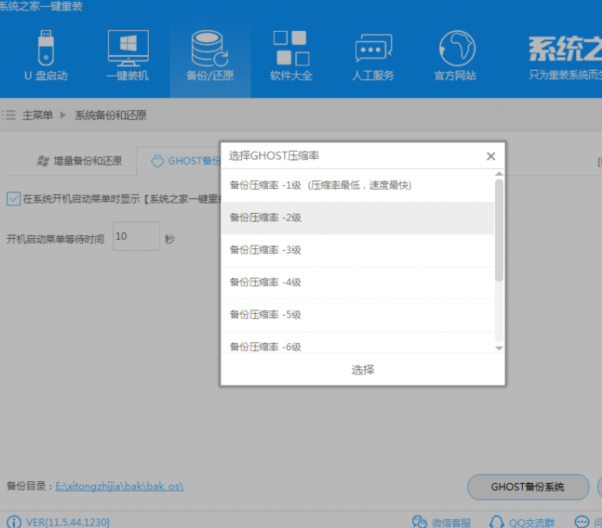602x528 pixels.
Task: Switch to the GHOST备份 tab
Action: (185, 160)
